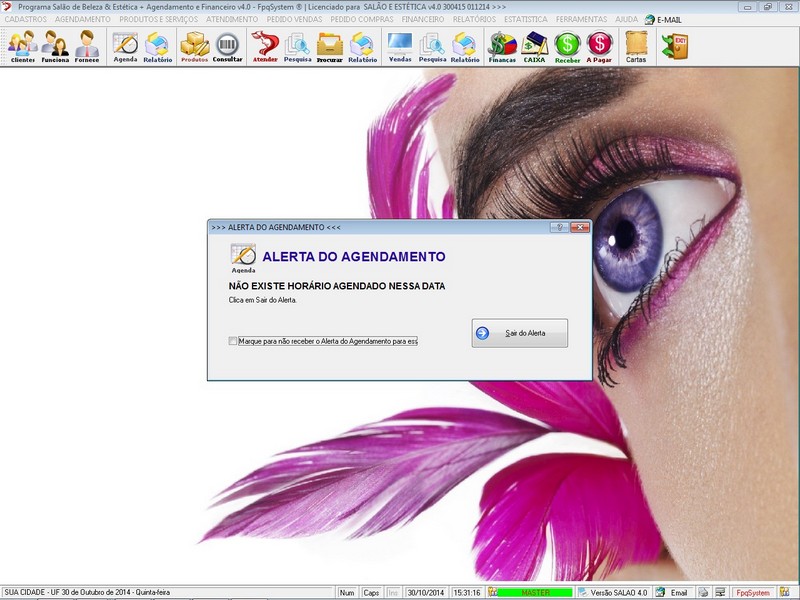Image resolution: width=800 pixels, height=600 pixels.
Task: Open the Cartas toolbar icon
Action: [x=636, y=46]
